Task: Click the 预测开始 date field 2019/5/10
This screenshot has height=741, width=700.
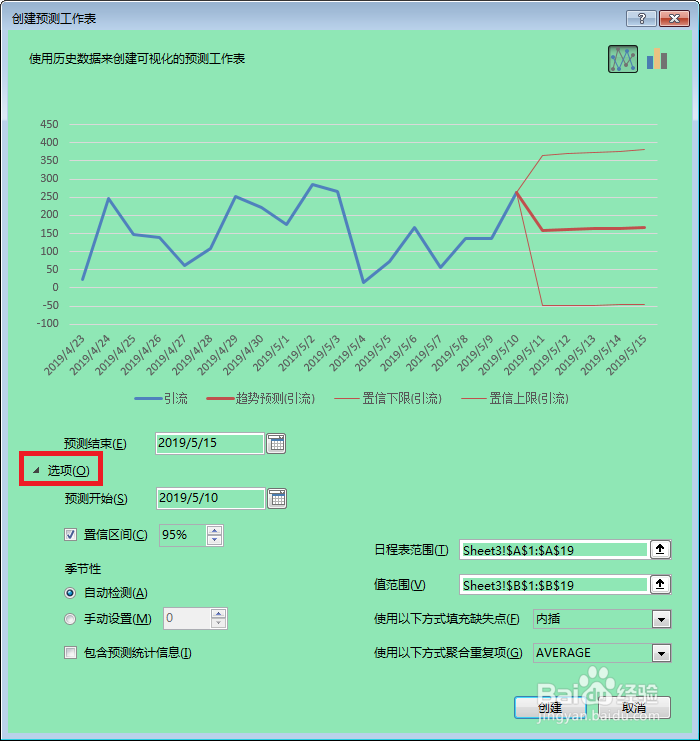Action: pyautogui.click(x=211, y=498)
